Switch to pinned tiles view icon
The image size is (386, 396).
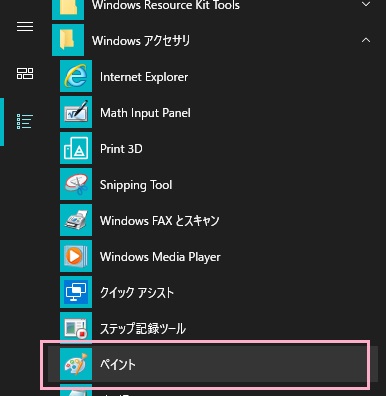click(25, 74)
